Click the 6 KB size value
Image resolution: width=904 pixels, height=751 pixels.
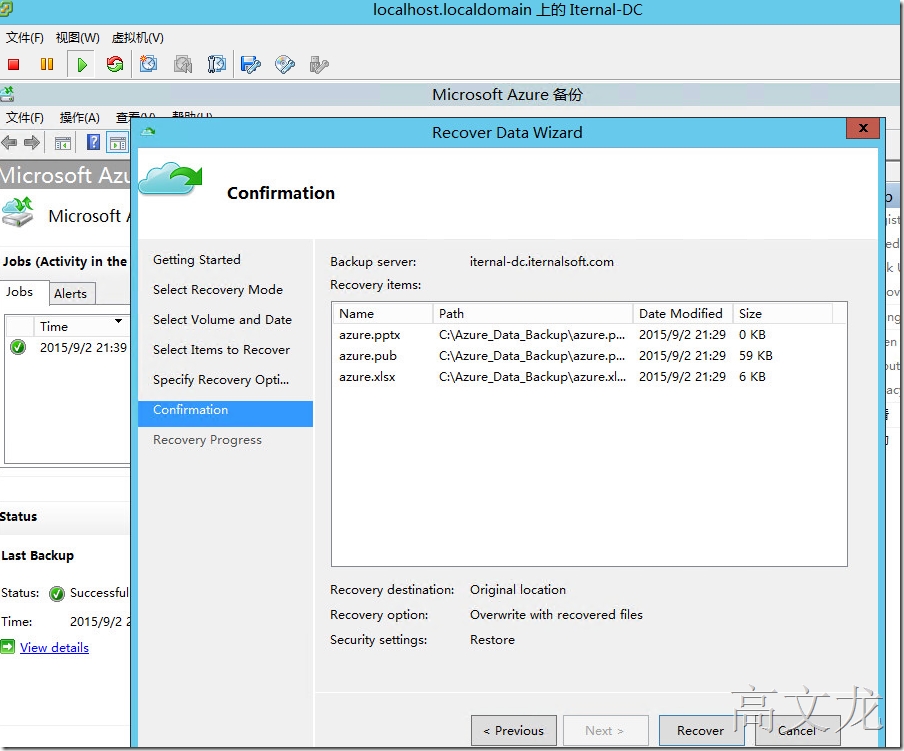tap(752, 376)
